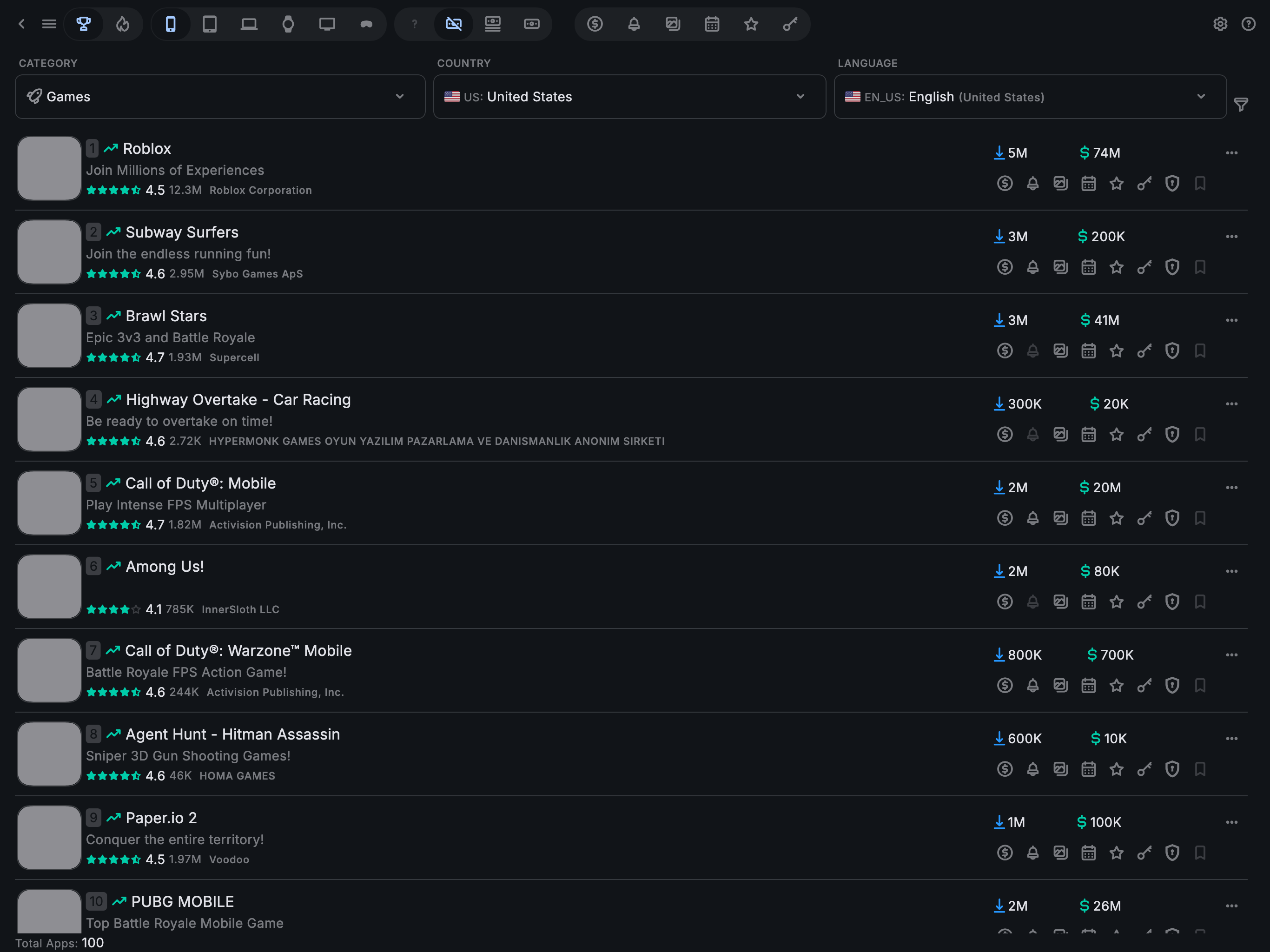Click key icon in Roblox row
This screenshot has width=1270, height=952.
point(1144,184)
